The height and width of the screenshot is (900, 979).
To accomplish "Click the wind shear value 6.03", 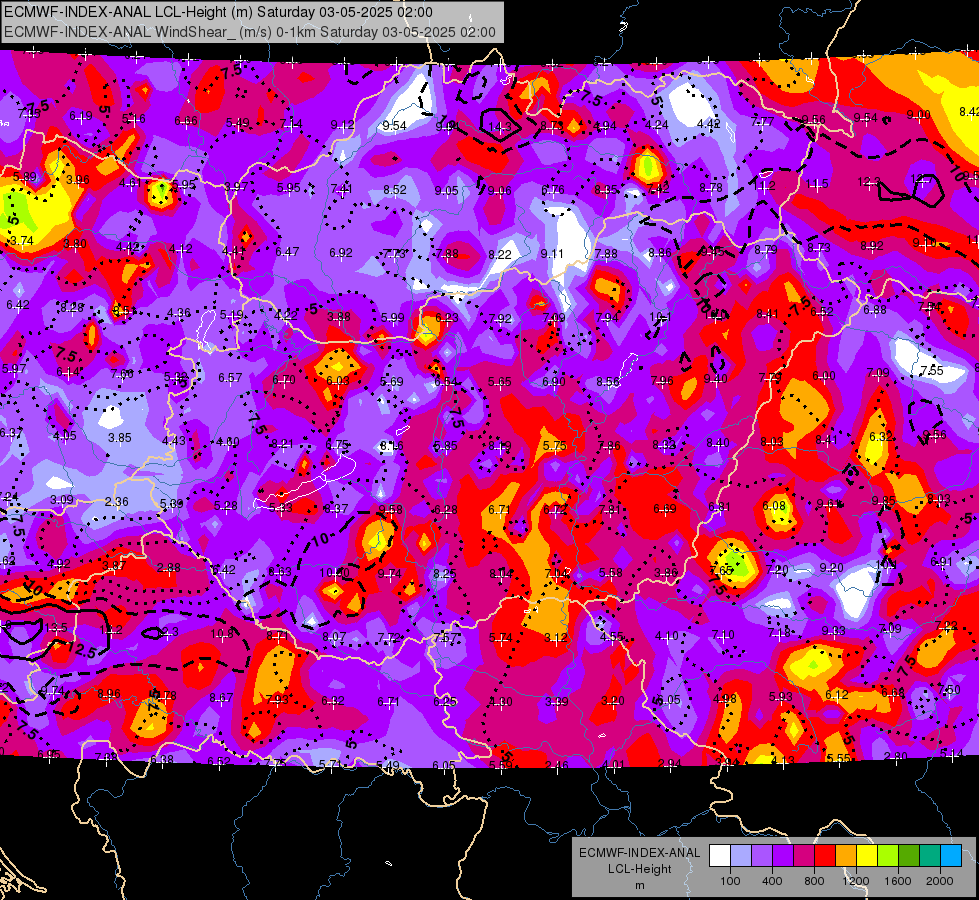I will click(x=338, y=380).
